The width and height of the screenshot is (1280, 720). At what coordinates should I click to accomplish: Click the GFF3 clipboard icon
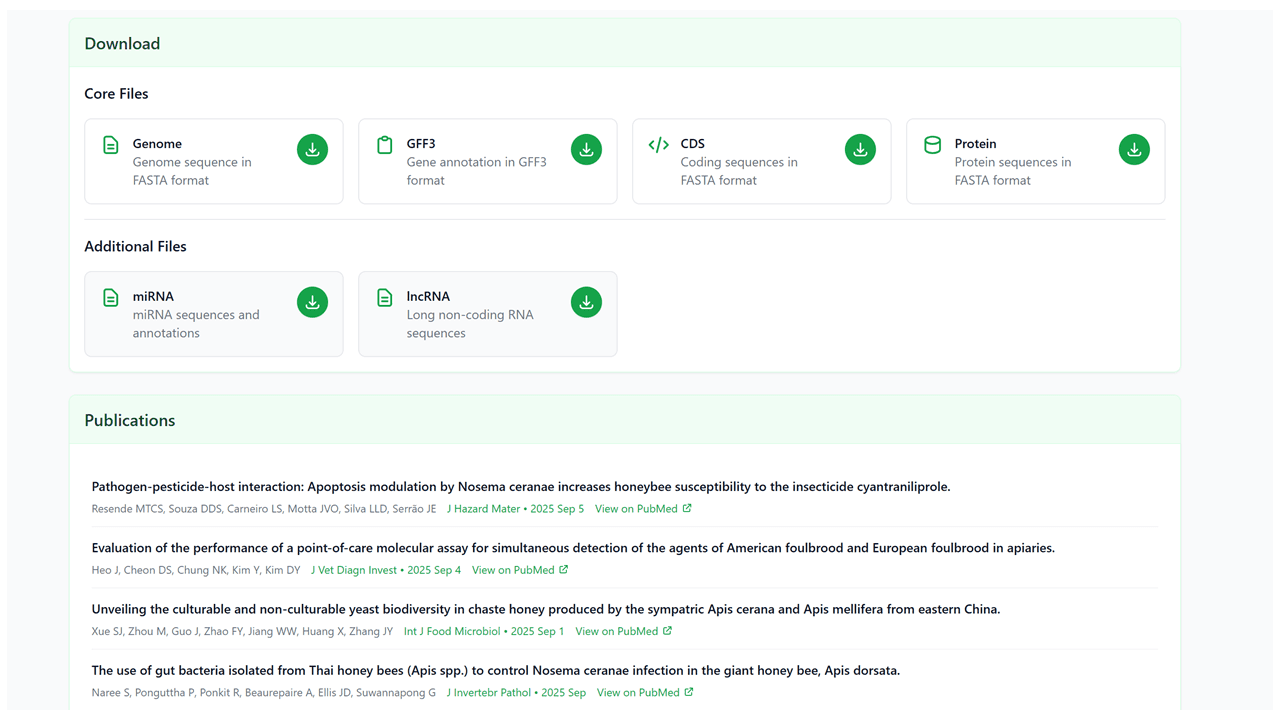pos(385,145)
